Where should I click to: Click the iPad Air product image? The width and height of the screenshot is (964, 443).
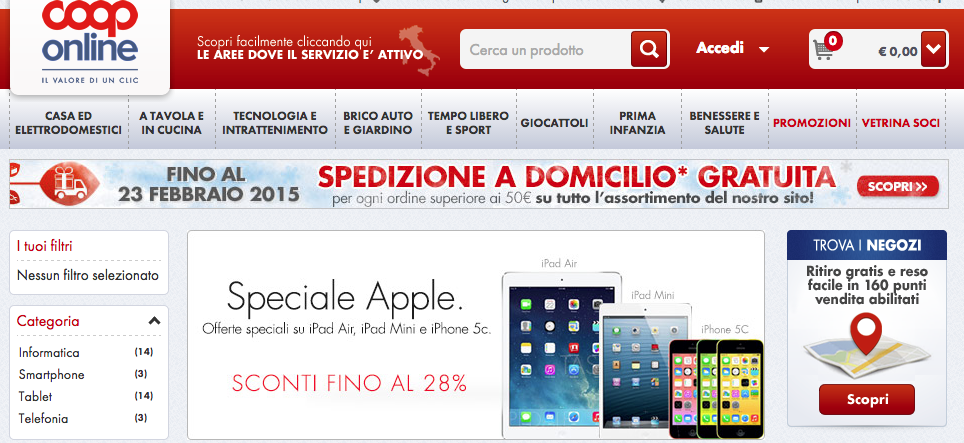561,355
